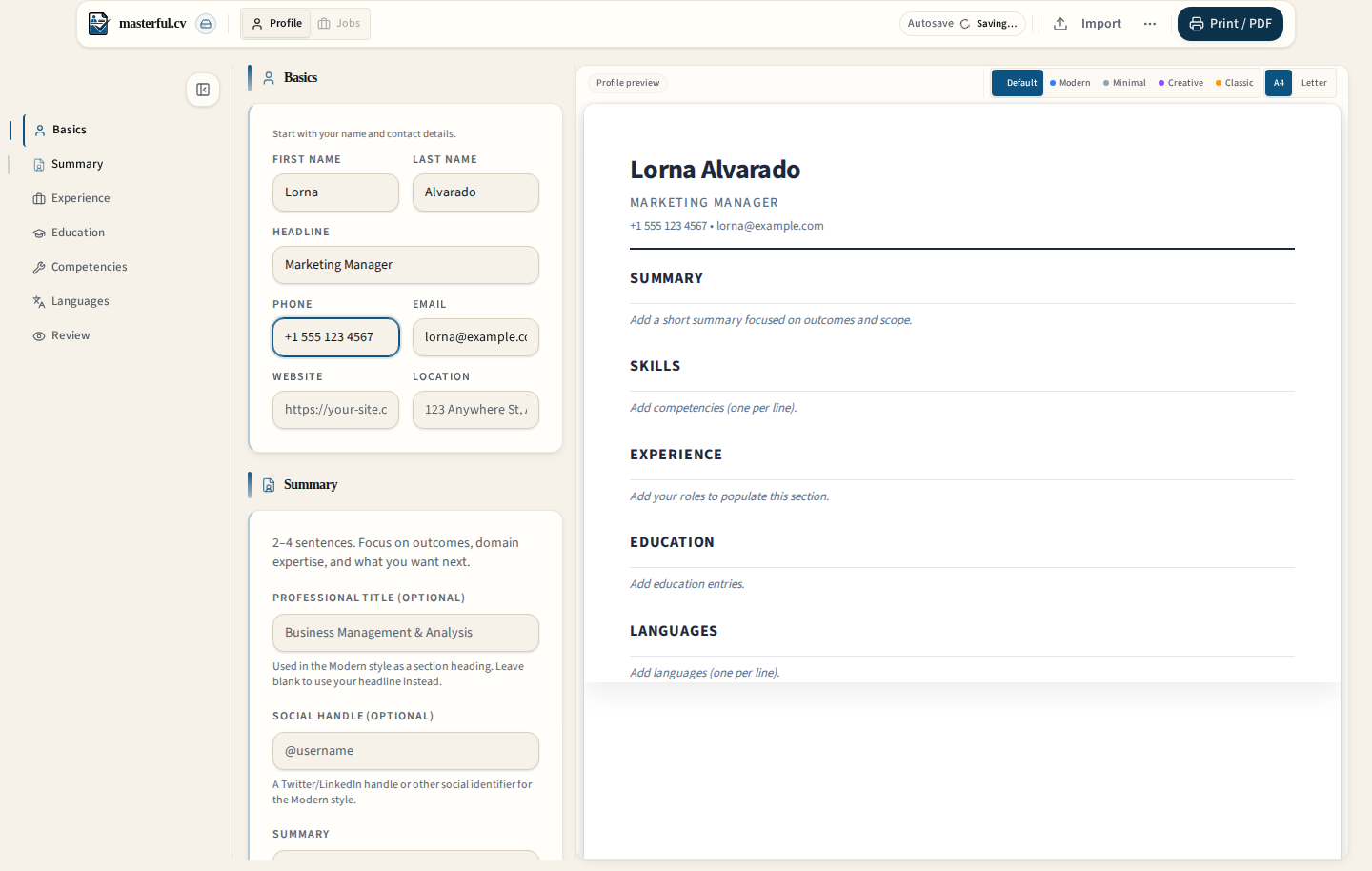Switch to the Profile tab
Viewport: 1372px width, 871px height.
point(276,24)
